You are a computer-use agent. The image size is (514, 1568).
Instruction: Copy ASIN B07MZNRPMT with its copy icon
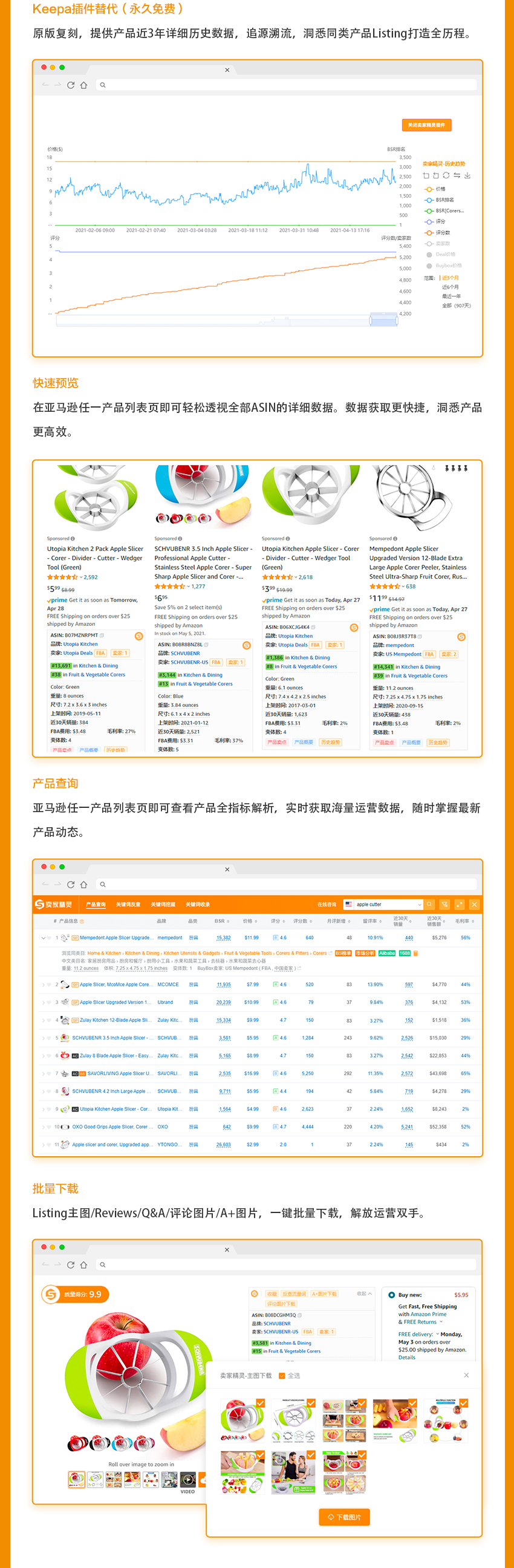102,636
